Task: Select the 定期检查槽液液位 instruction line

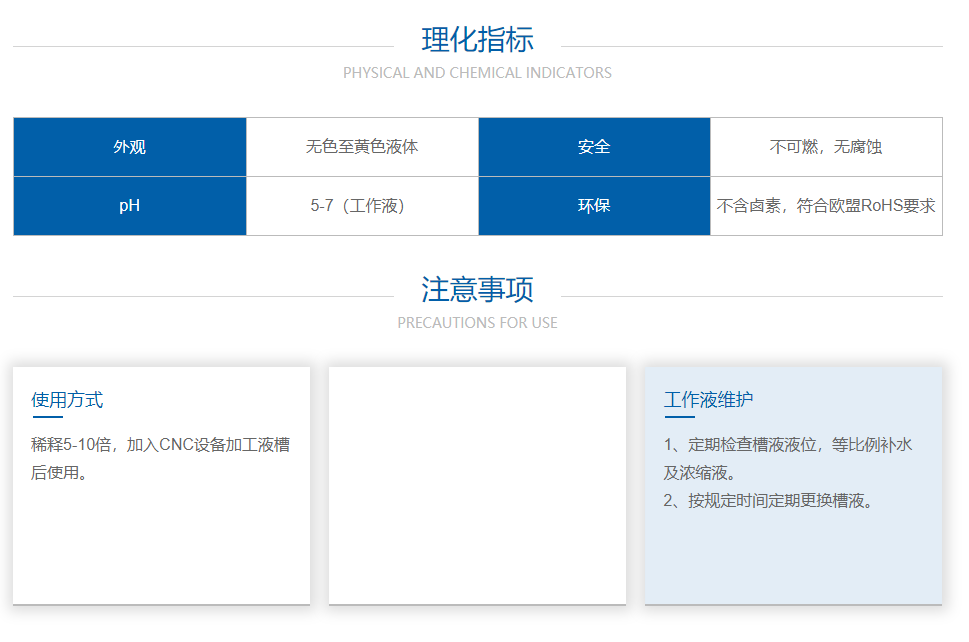Action: (x=788, y=445)
